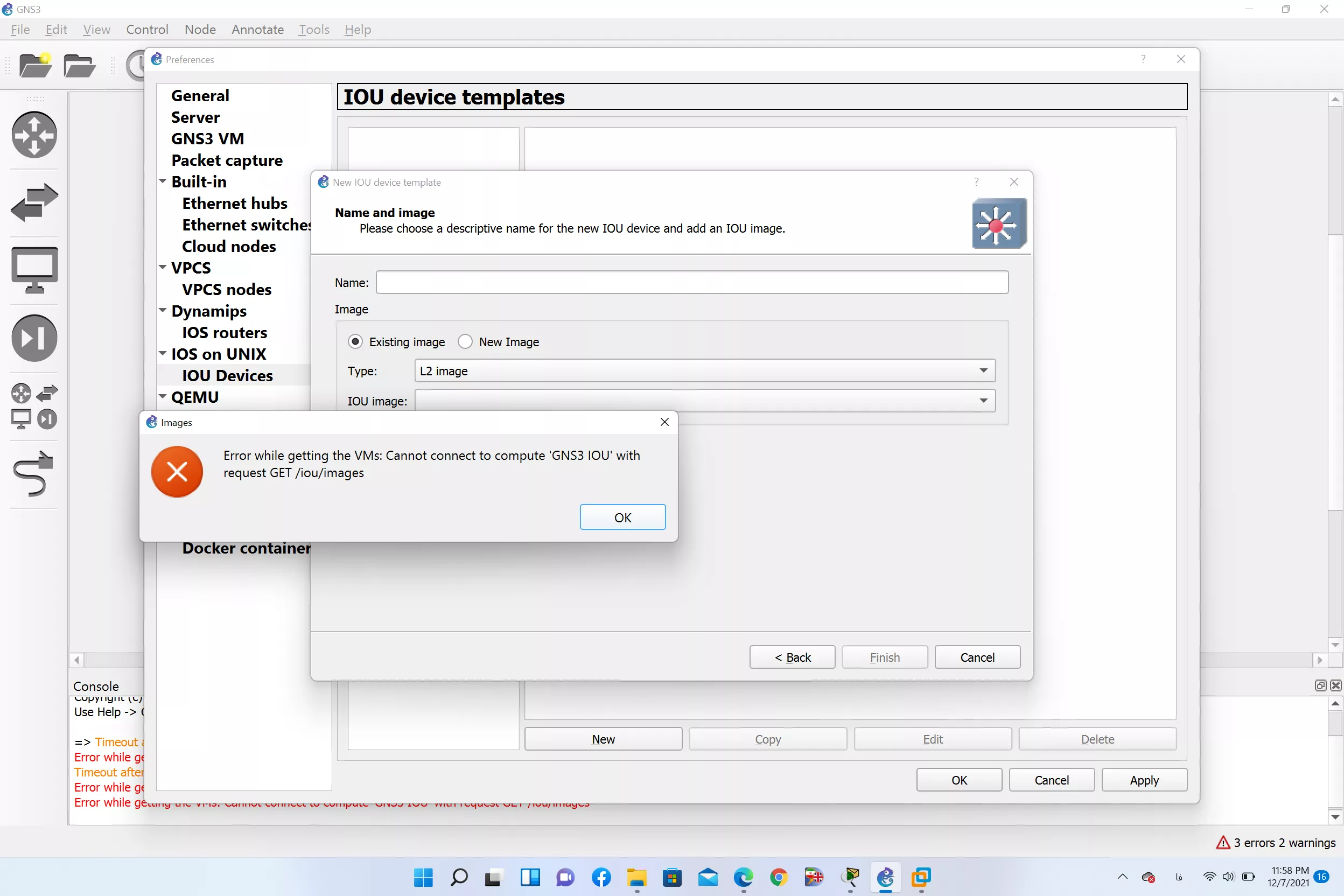1344x896 pixels.
Task: Click the IOU device symbol in wizard
Action: point(999,223)
